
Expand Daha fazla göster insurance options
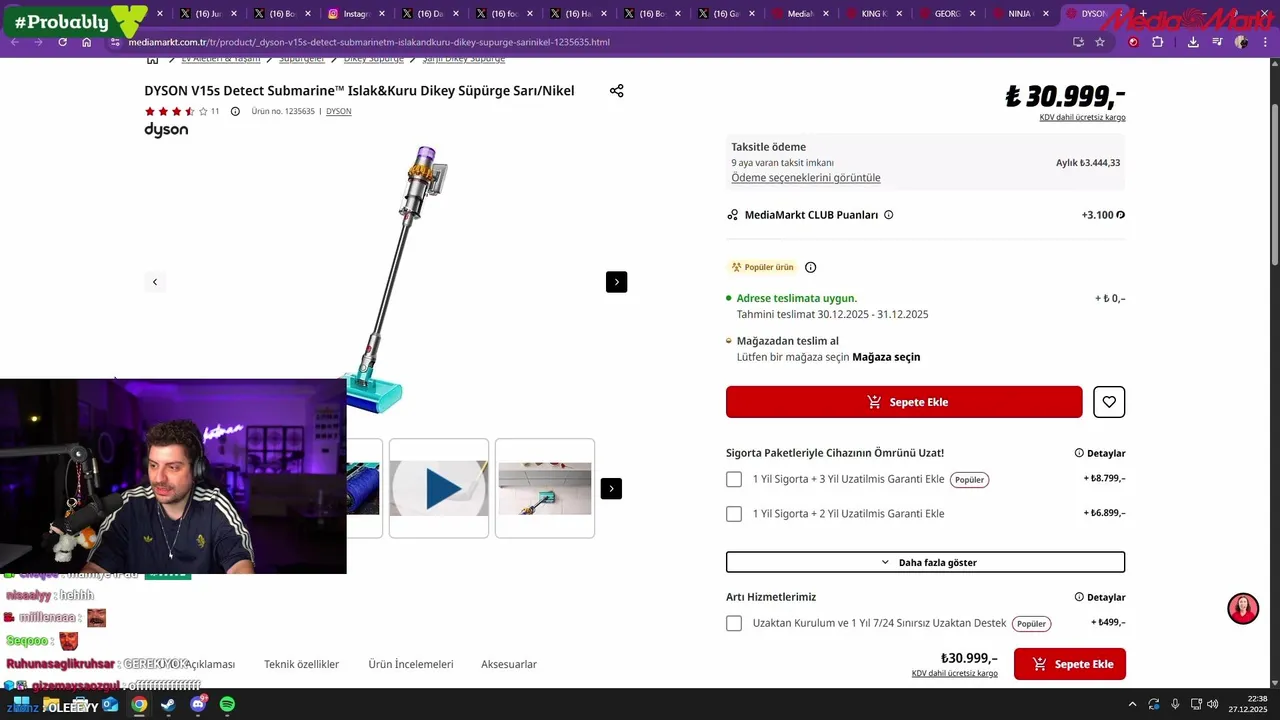point(925,562)
